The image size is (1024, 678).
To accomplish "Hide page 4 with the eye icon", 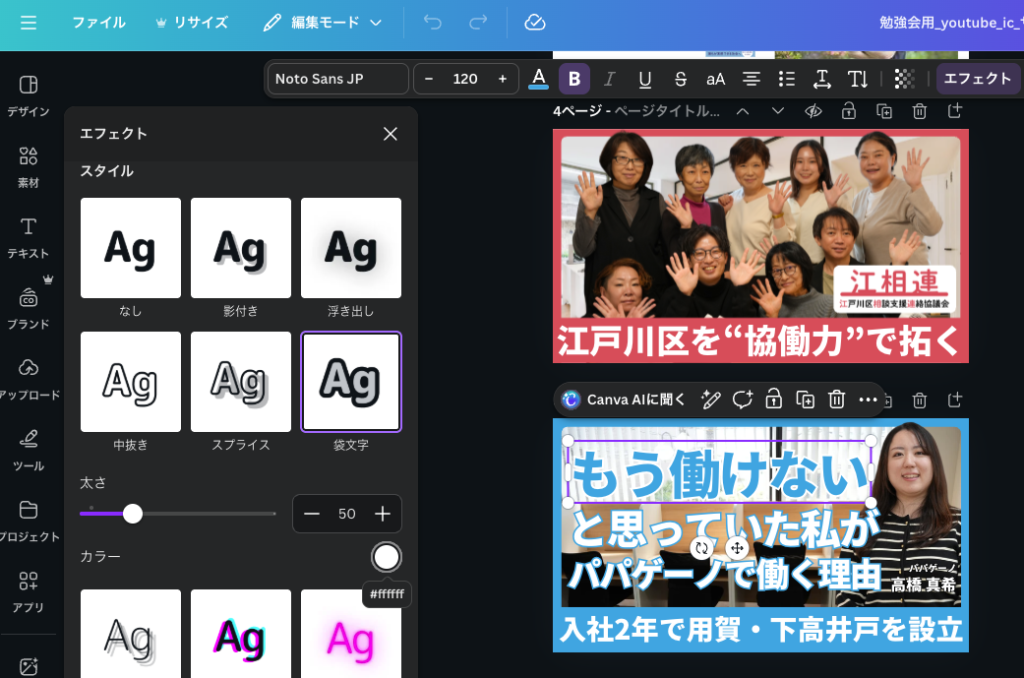I will [813, 111].
